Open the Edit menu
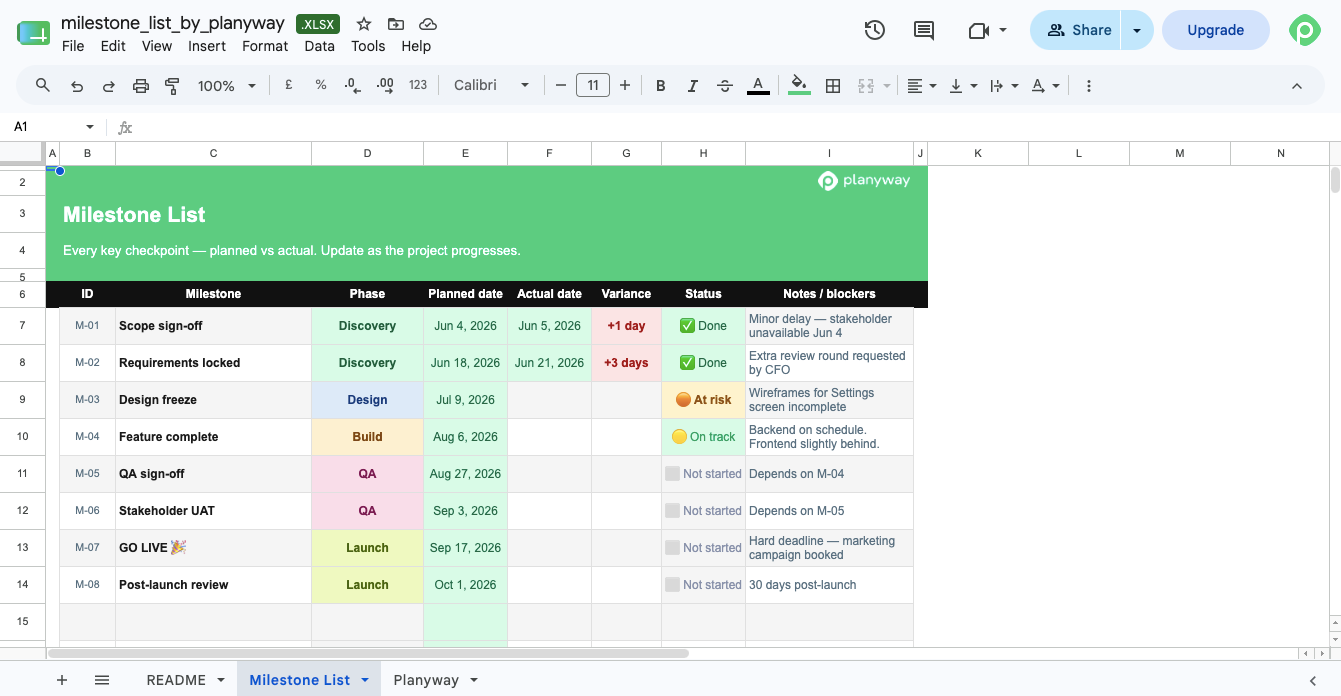The width and height of the screenshot is (1341, 696). [x=113, y=46]
